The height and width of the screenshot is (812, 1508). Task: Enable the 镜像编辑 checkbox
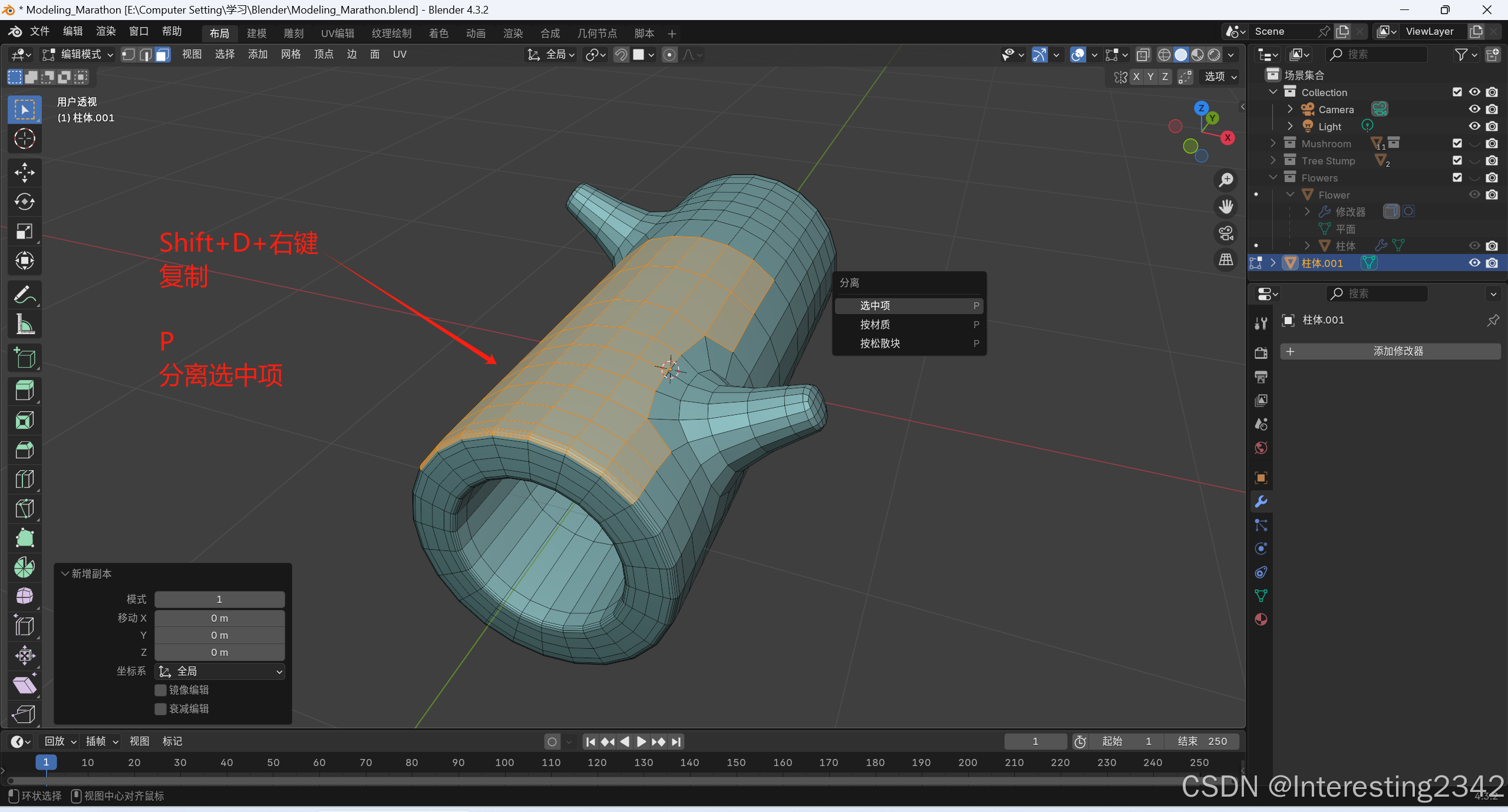(161, 690)
